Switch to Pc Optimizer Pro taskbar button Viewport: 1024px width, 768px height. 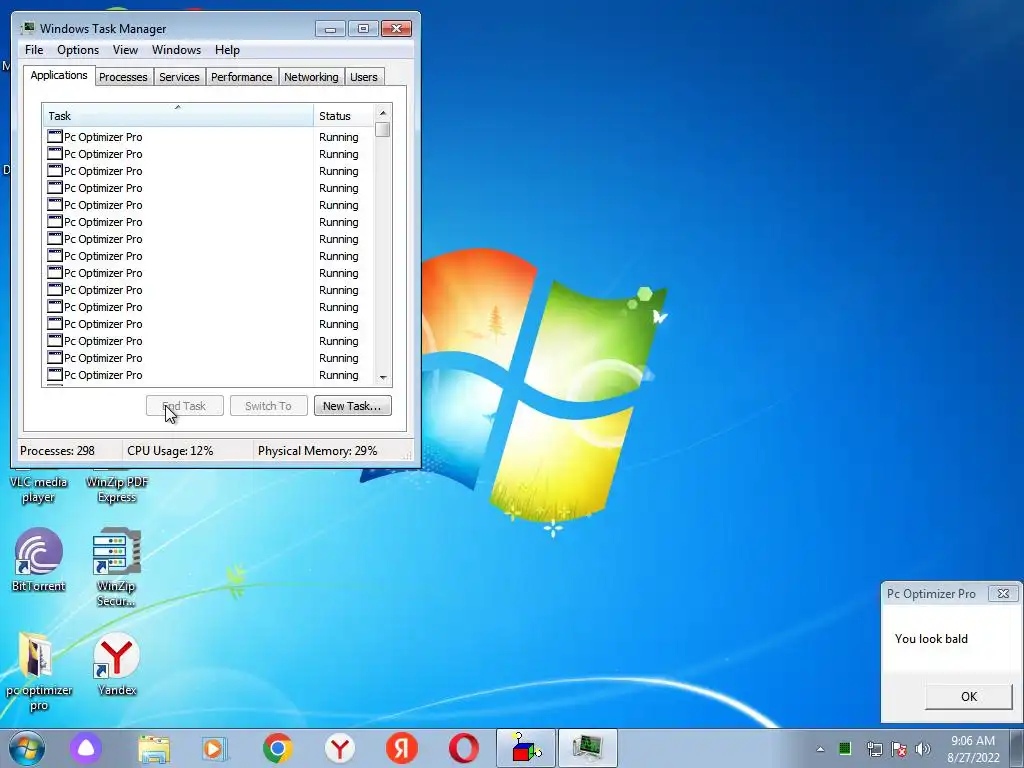pos(526,748)
